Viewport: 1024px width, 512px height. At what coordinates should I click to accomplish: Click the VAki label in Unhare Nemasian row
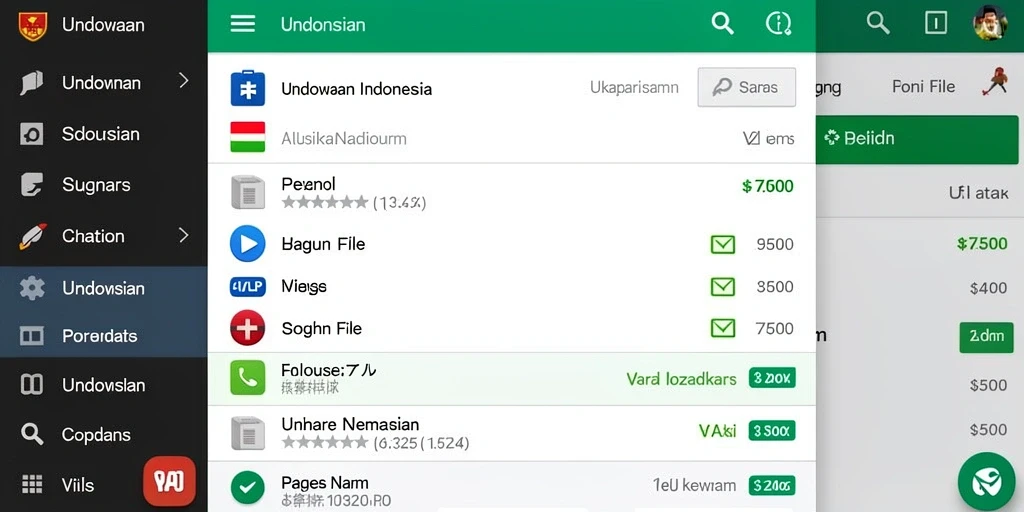click(x=717, y=431)
